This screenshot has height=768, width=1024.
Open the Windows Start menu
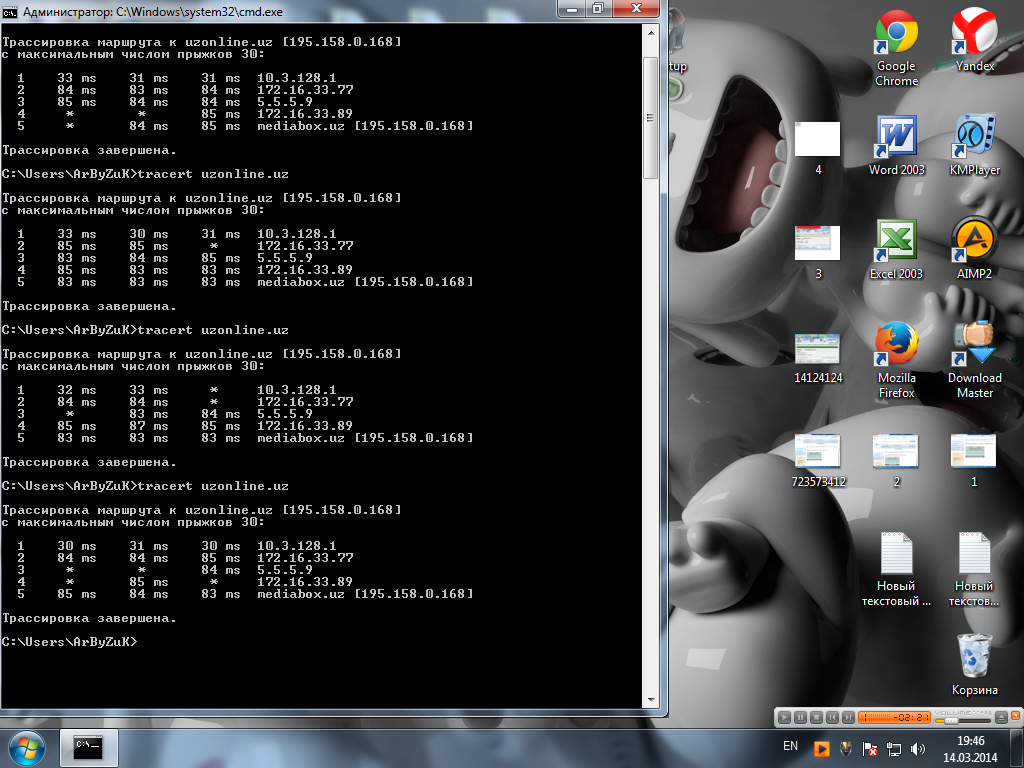(x=26, y=747)
